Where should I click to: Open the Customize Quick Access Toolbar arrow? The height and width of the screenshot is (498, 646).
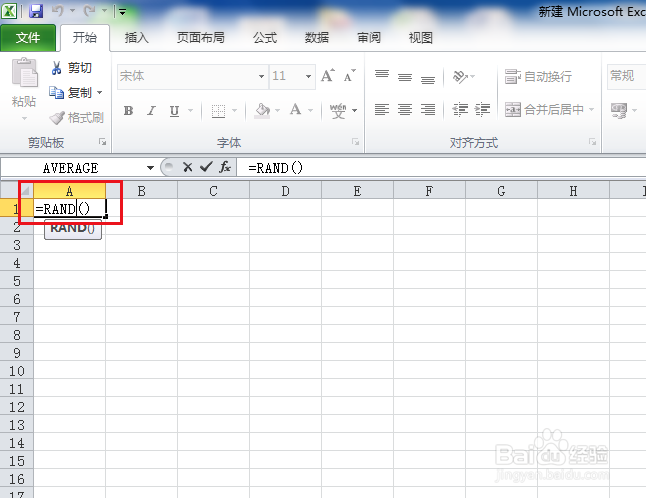click(x=122, y=12)
